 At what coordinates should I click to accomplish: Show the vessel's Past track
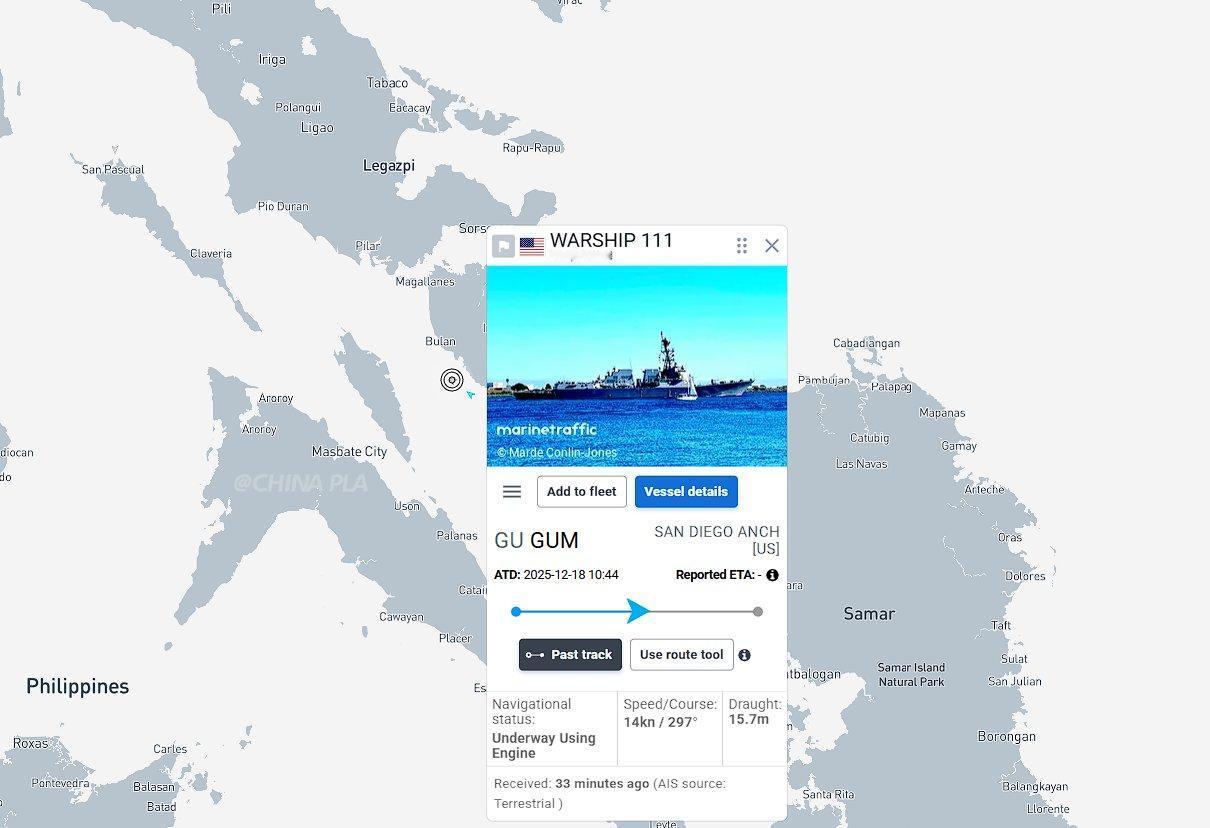570,655
